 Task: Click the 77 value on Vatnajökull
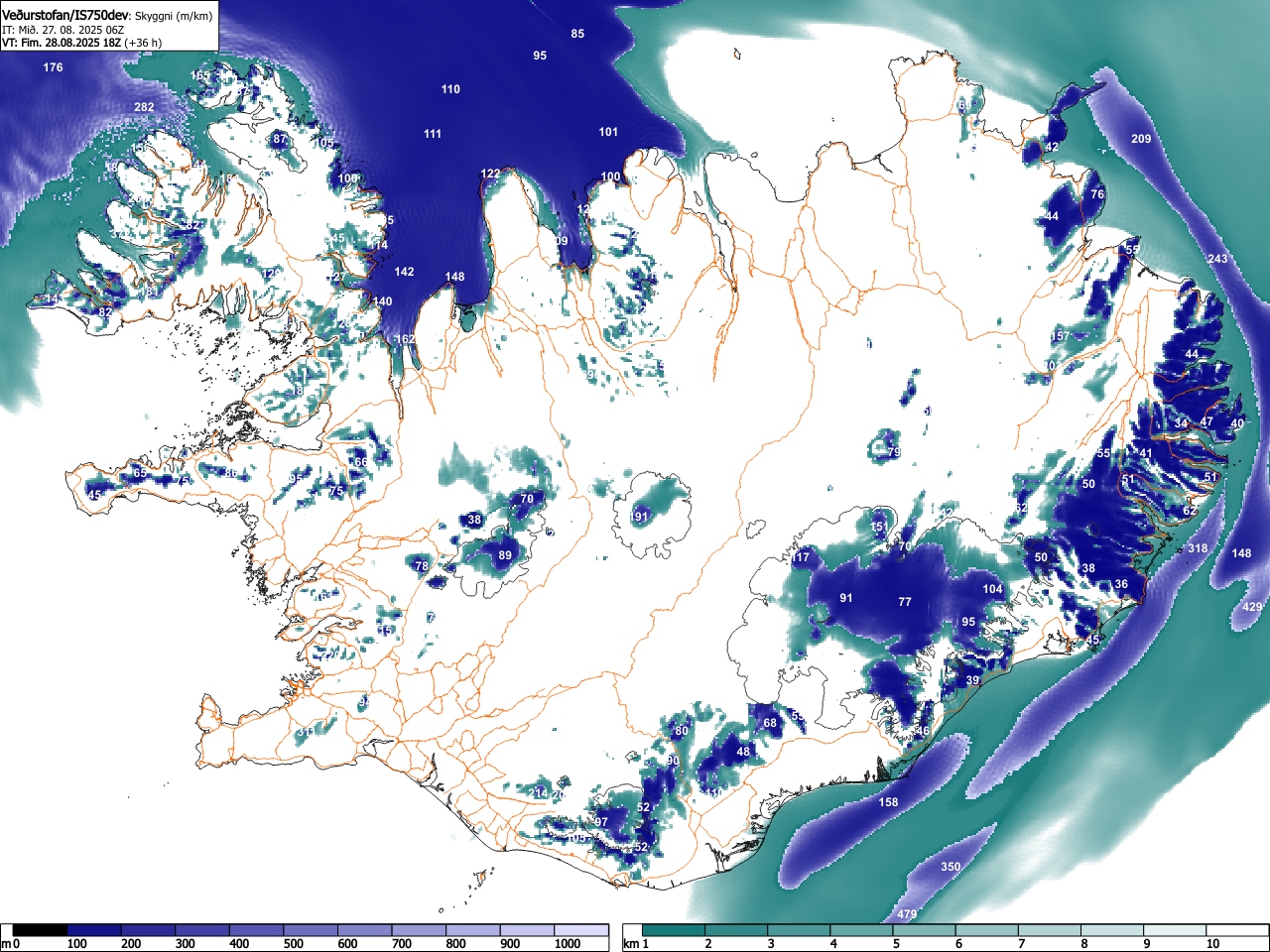pyautogui.click(x=905, y=602)
